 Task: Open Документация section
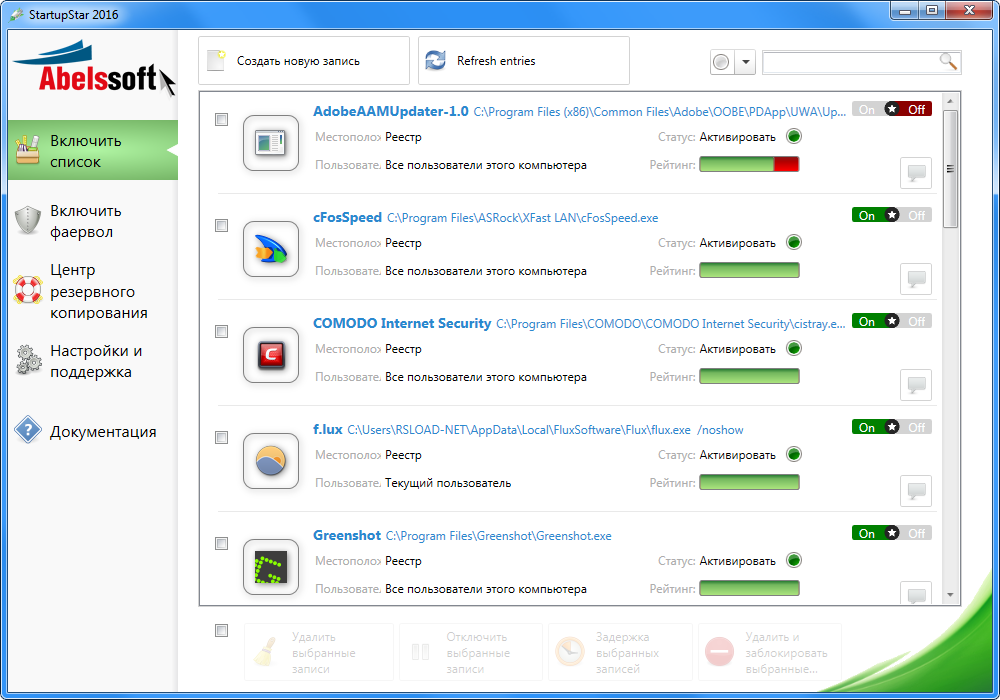point(93,431)
